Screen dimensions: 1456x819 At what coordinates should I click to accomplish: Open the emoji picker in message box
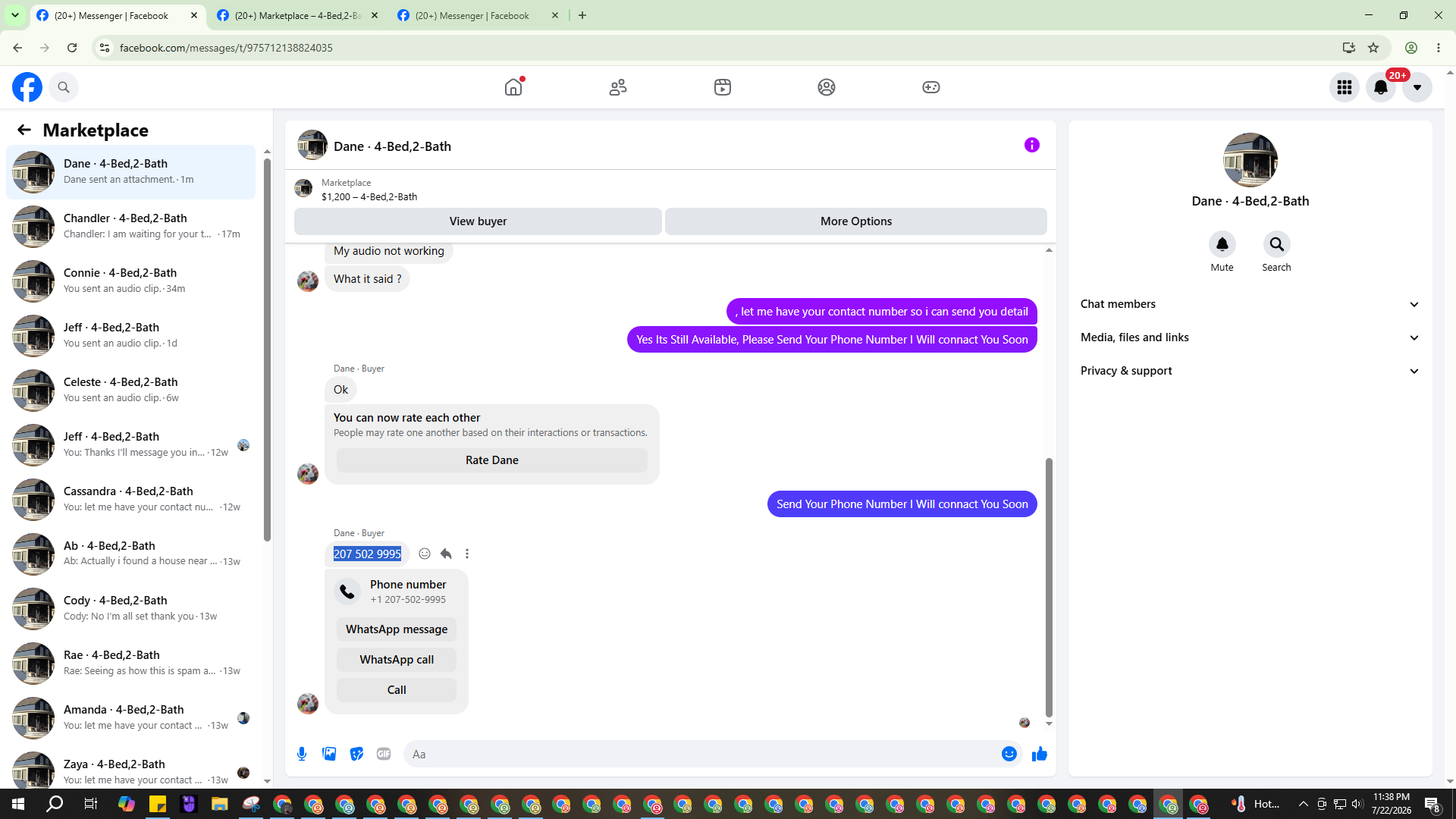click(x=1009, y=754)
